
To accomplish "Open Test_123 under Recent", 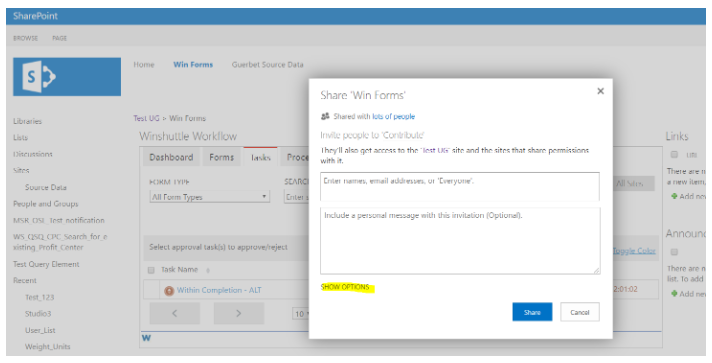I will pos(40,297).
